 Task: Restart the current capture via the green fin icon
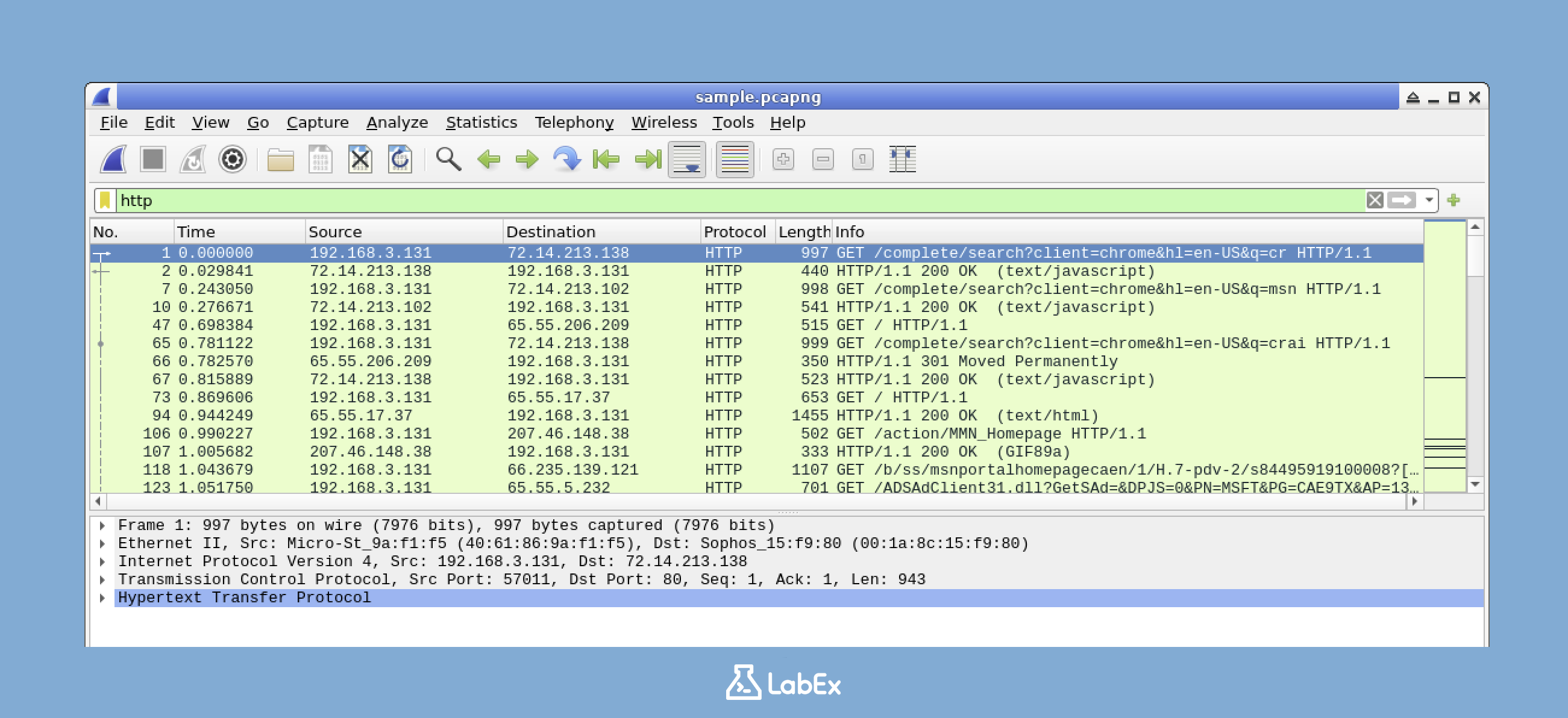click(193, 160)
